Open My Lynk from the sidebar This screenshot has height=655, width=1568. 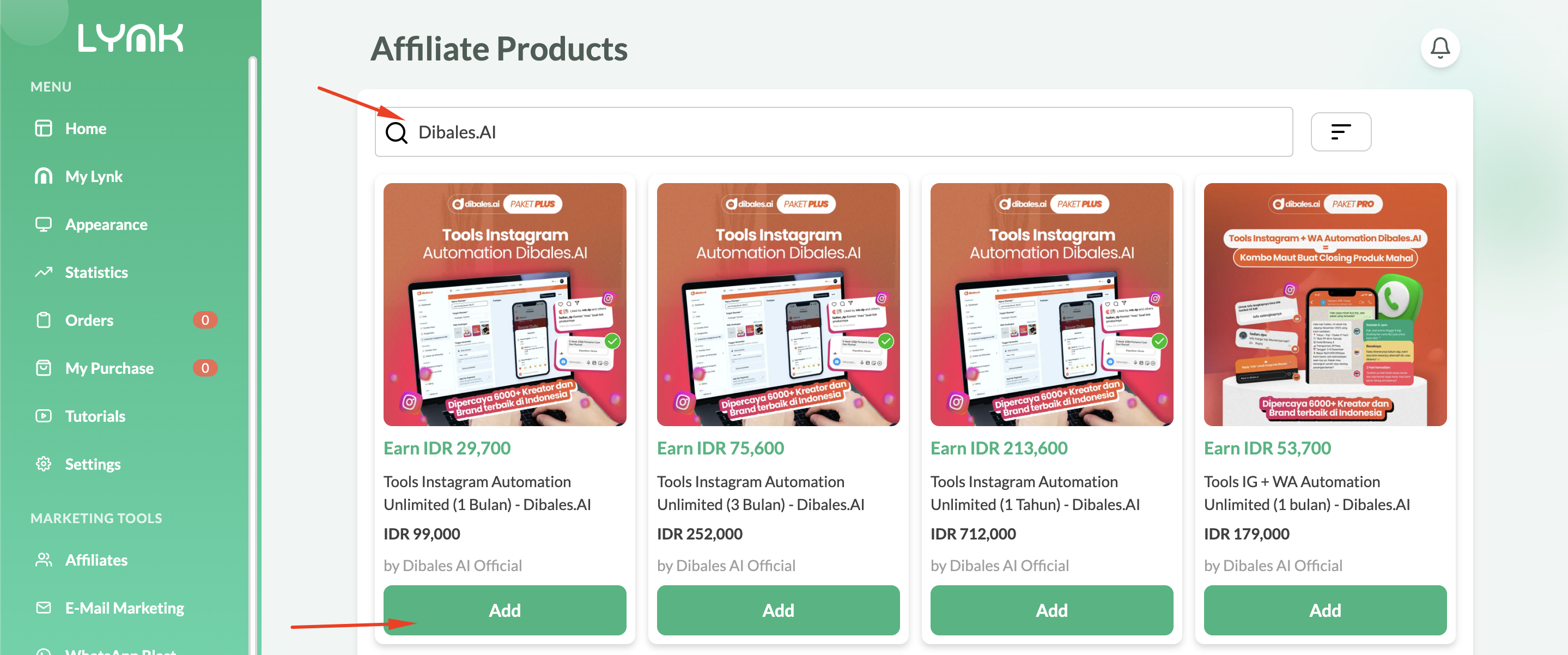coord(94,177)
